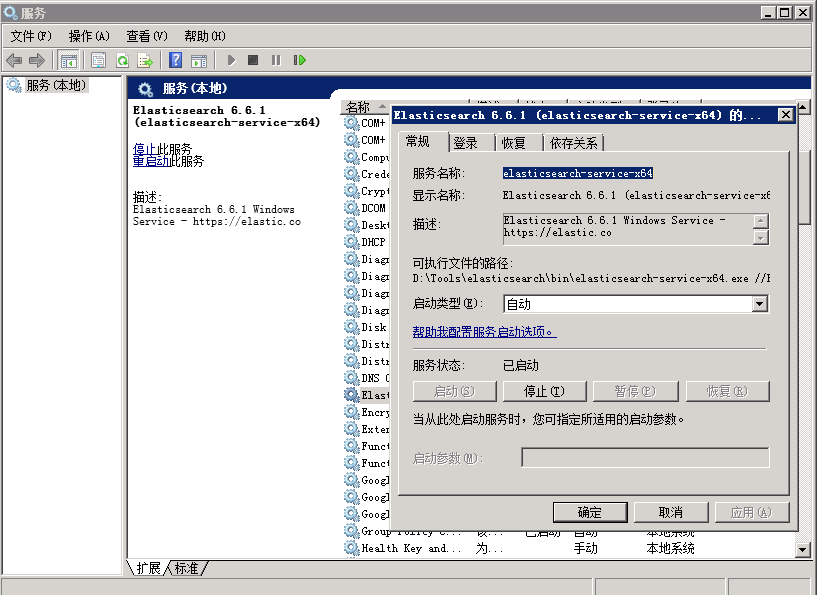Switch to the 扩展 view tab at bottom
817x595 pixels.
coord(148,568)
